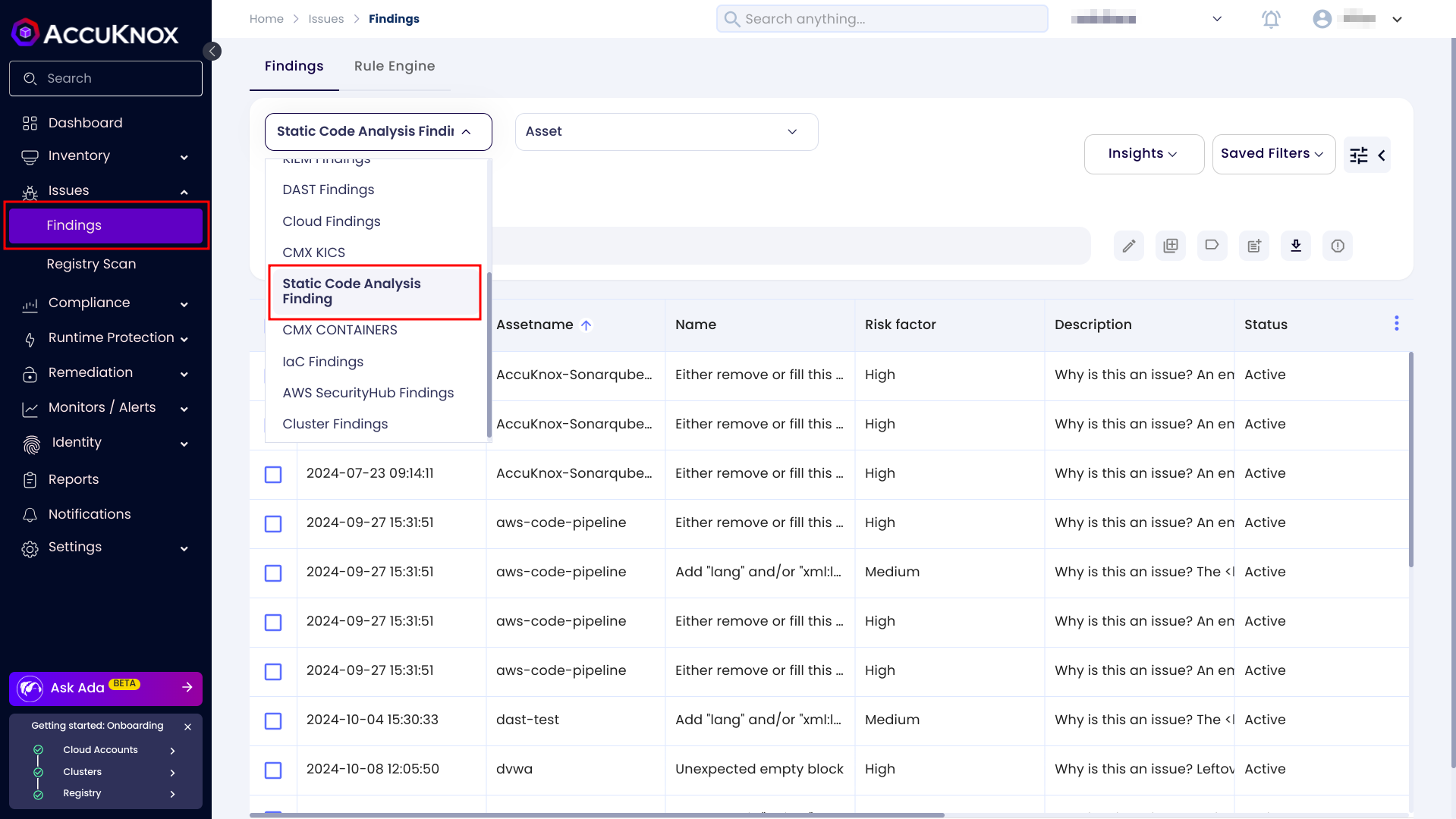Click the Identity fingerprint icon
The image size is (1456, 819).
click(x=31, y=444)
